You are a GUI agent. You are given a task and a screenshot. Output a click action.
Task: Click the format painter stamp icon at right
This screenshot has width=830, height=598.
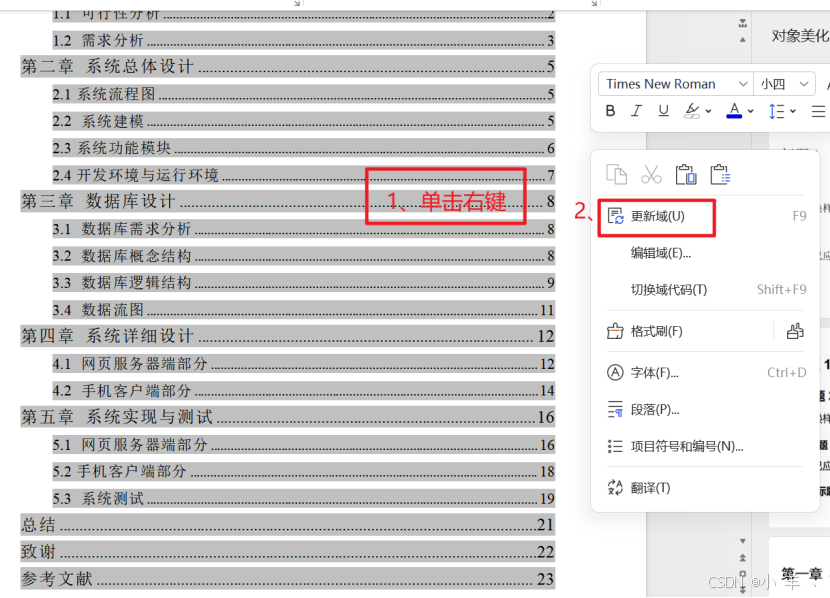point(795,331)
